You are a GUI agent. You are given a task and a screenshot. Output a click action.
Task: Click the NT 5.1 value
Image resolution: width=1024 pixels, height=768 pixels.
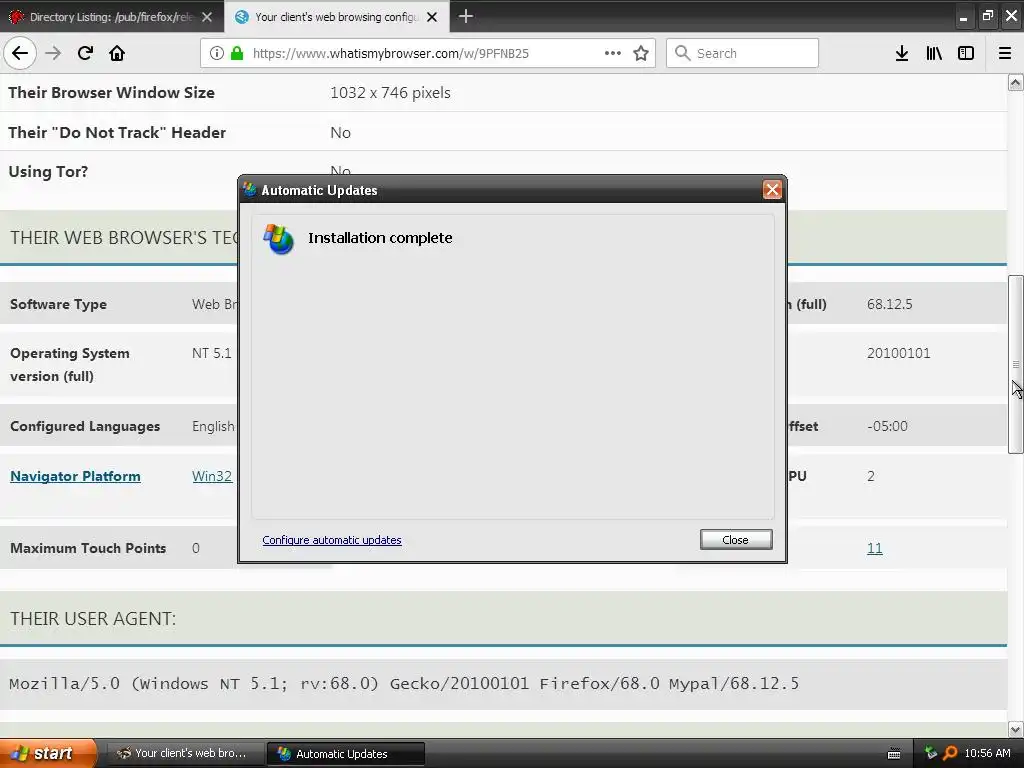(x=212, y=353)
